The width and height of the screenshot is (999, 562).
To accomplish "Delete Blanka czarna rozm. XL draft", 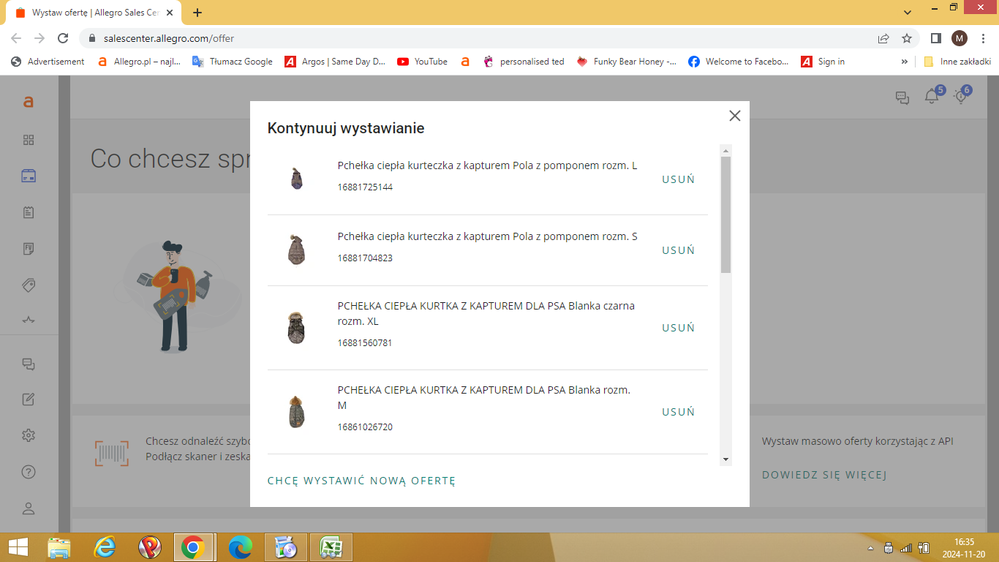I will (678, 328).
